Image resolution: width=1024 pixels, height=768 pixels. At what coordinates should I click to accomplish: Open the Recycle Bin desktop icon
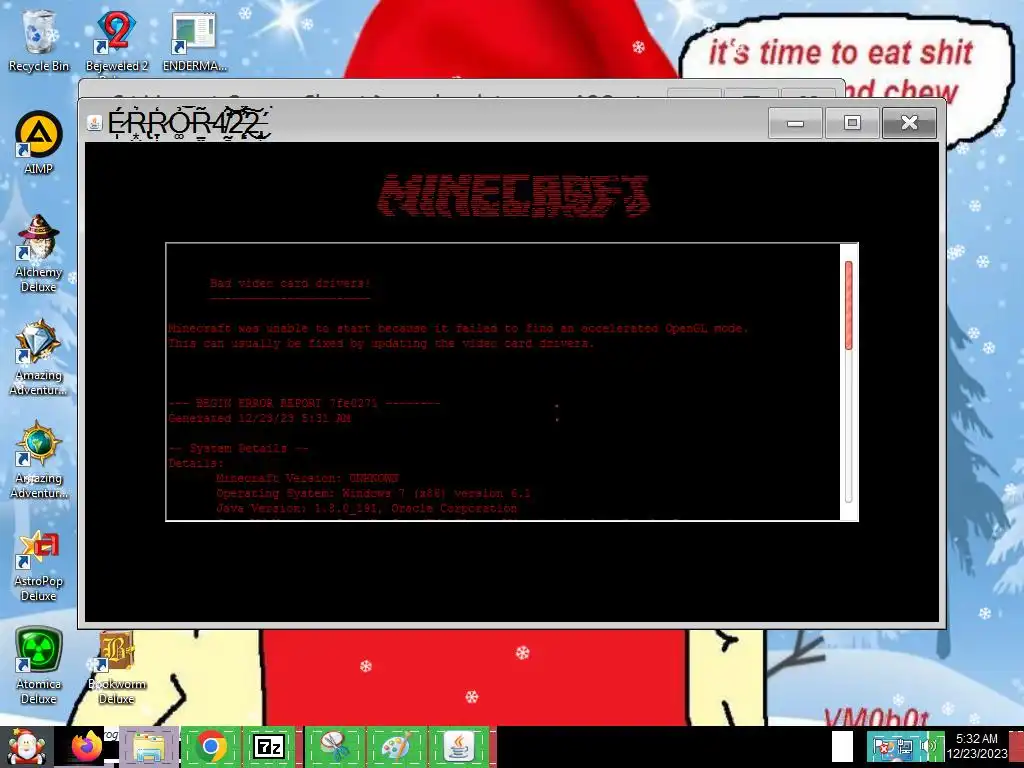coord(38,40)
